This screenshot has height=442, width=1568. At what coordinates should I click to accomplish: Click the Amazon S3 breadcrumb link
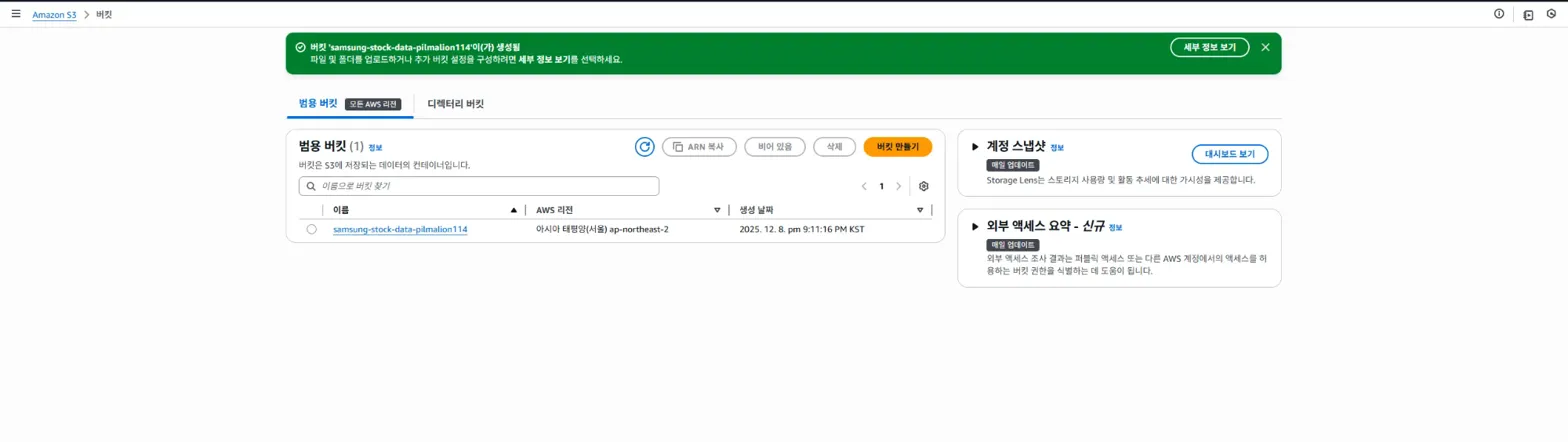54,15
